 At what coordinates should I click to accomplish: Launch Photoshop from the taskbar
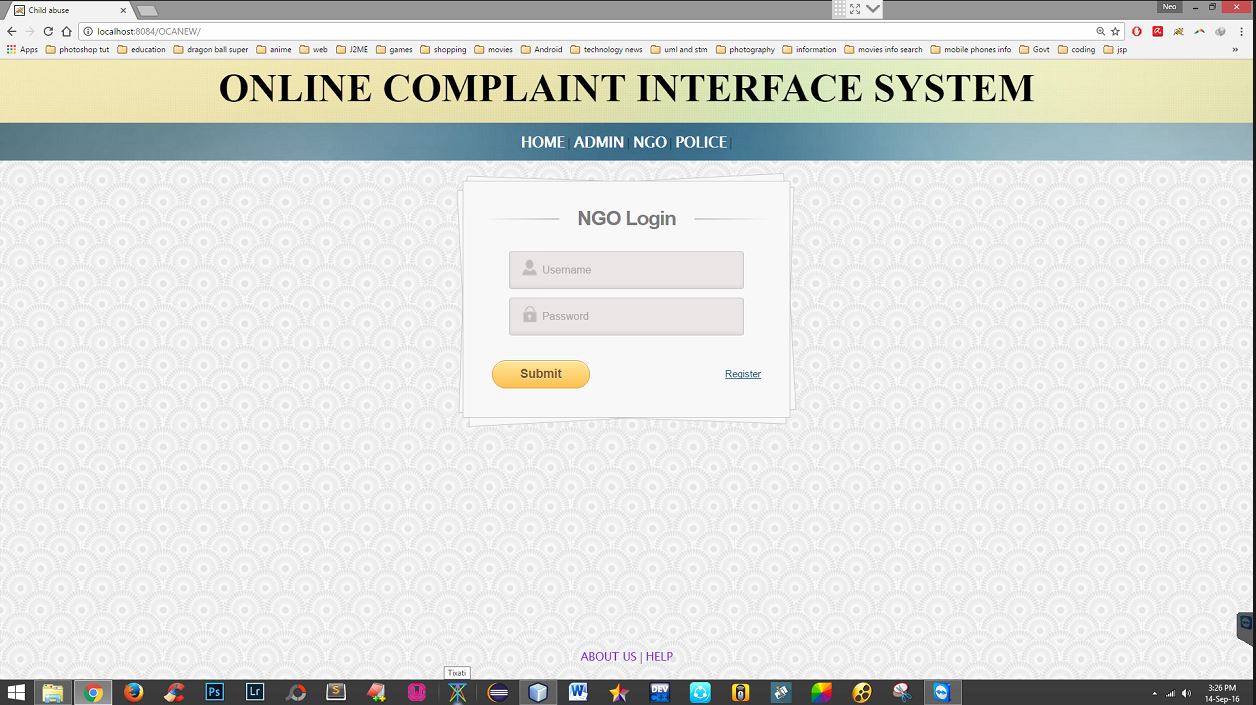point(214,692)
